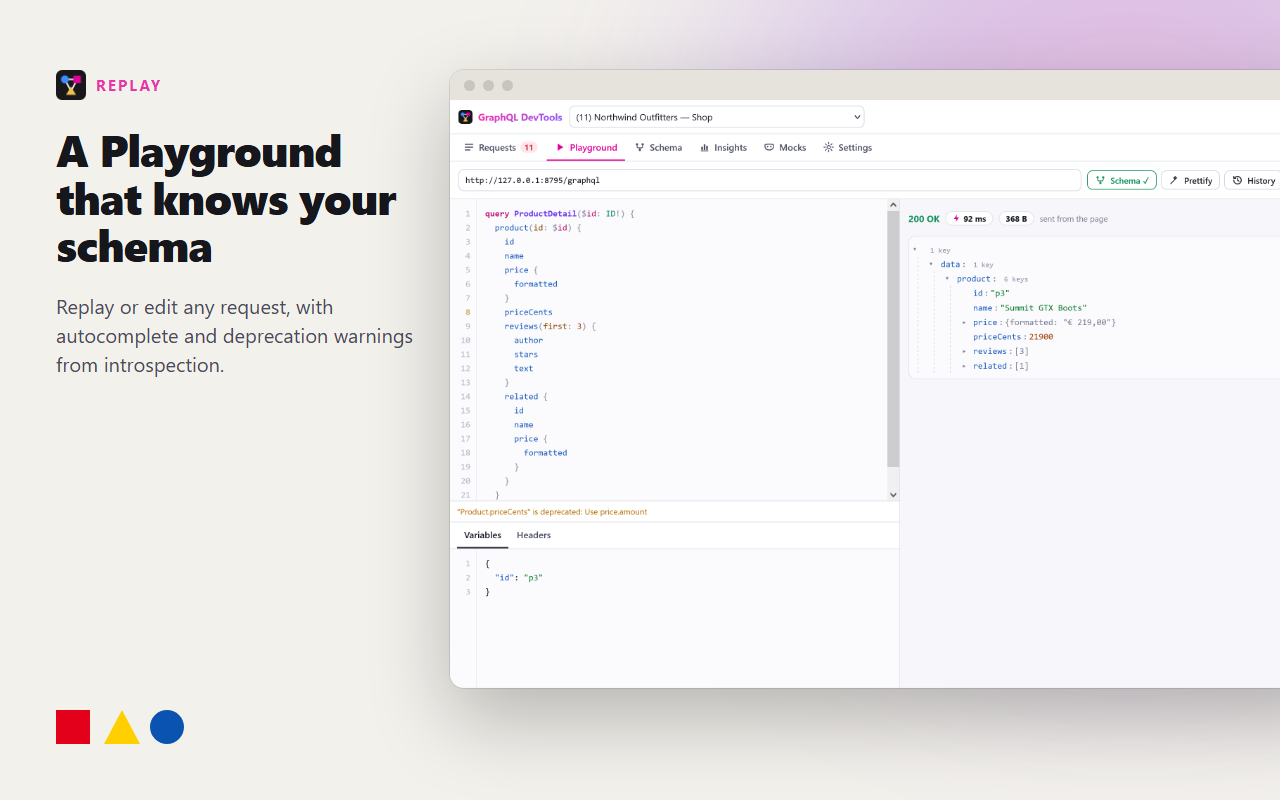Click the green Schema ✓ button
Image resolution: width=1280 pixels, height=800 pixels.
pos(1122,181)
